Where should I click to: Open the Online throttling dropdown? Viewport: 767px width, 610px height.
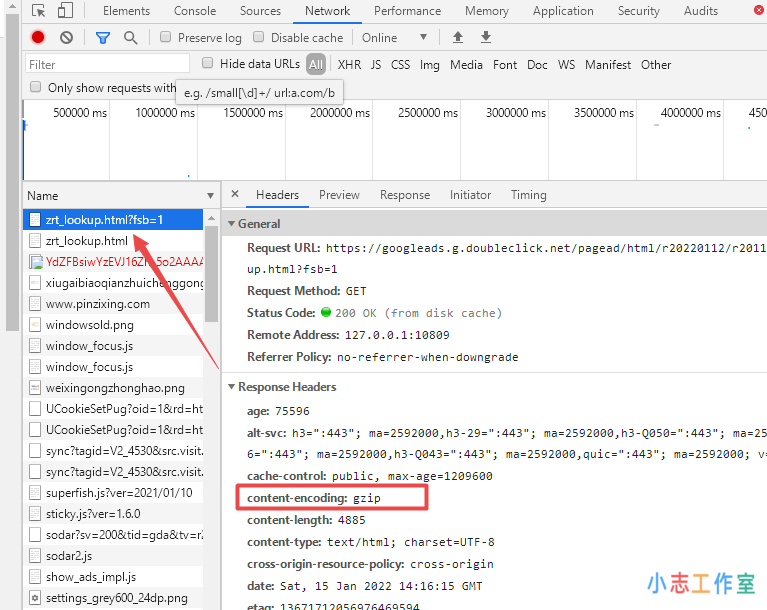[395, 38]
